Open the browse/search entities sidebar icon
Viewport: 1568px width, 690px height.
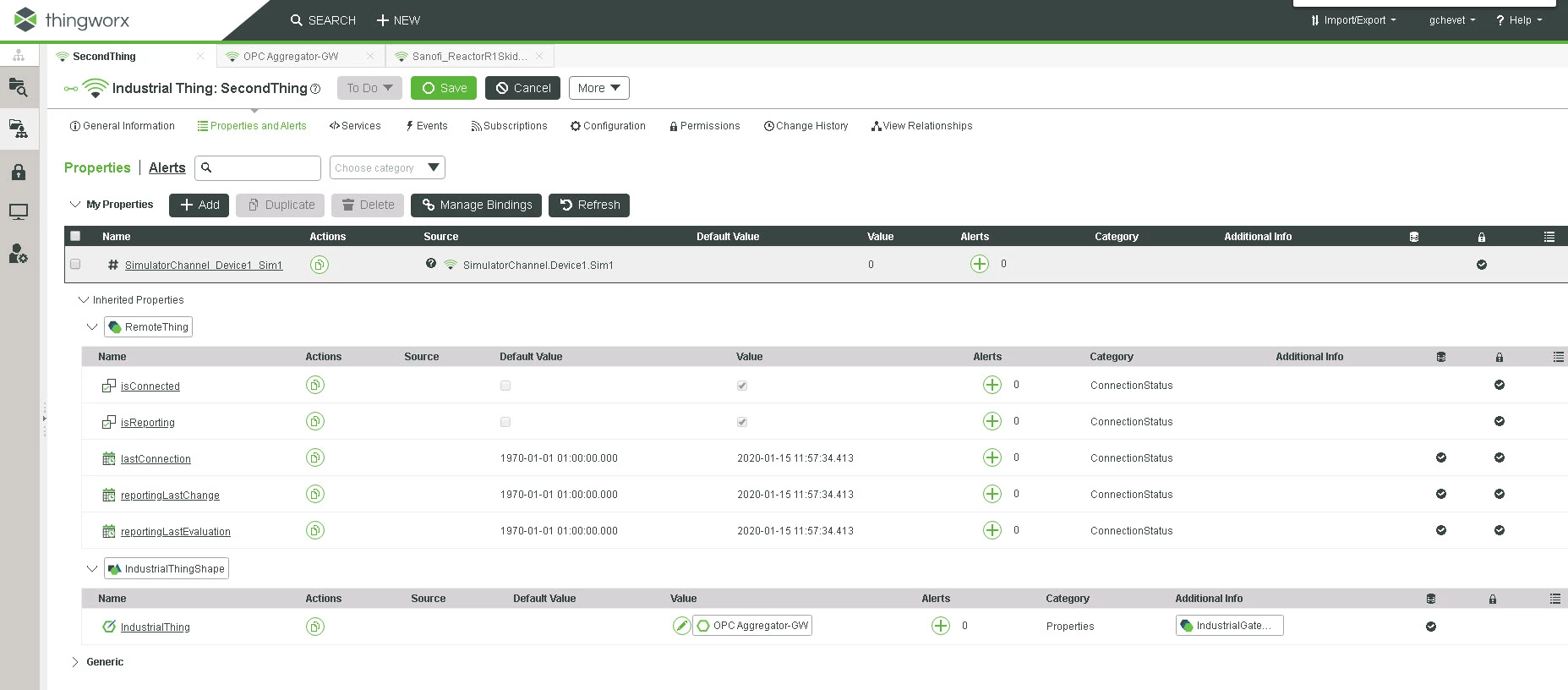[x=19, y=87]
